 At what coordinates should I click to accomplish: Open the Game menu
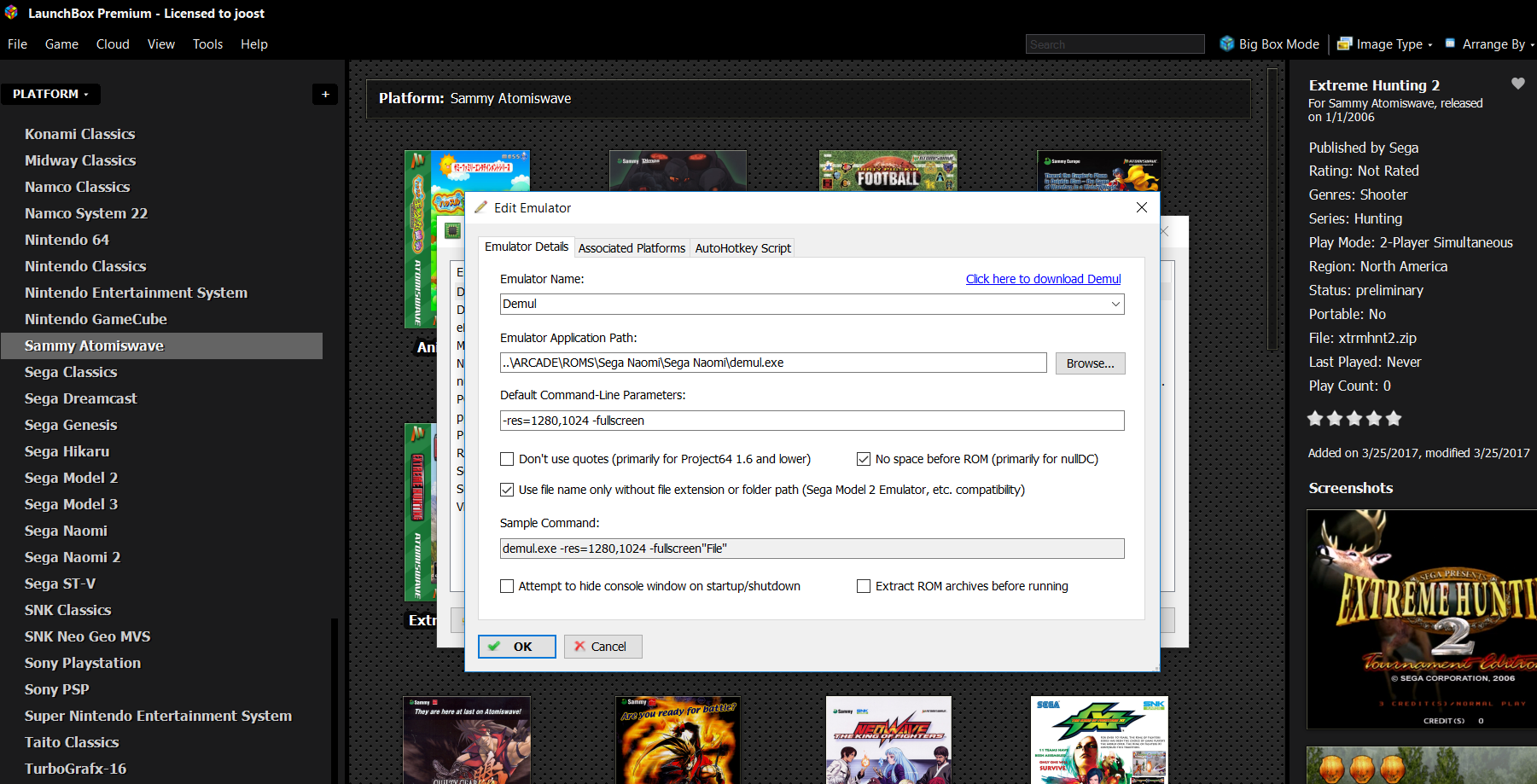click(x=61, y=44)
